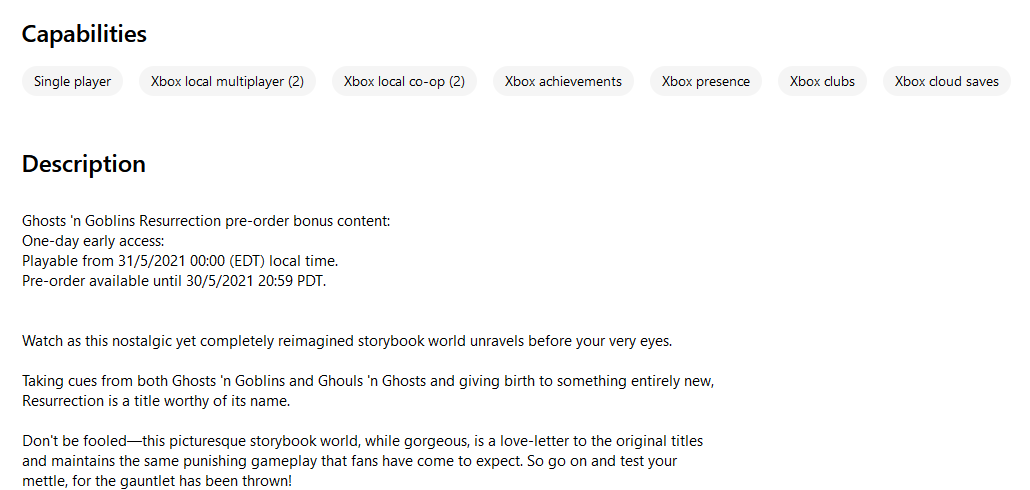Select the Xbox presence chip

705,82
